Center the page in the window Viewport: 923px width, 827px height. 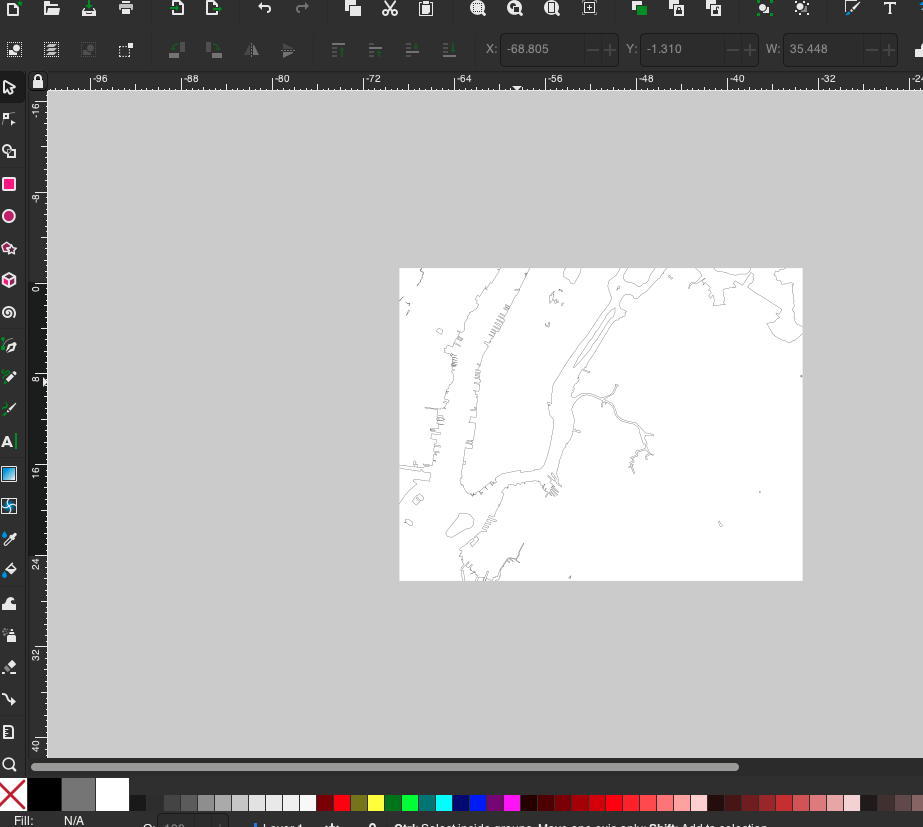[589, 8]
